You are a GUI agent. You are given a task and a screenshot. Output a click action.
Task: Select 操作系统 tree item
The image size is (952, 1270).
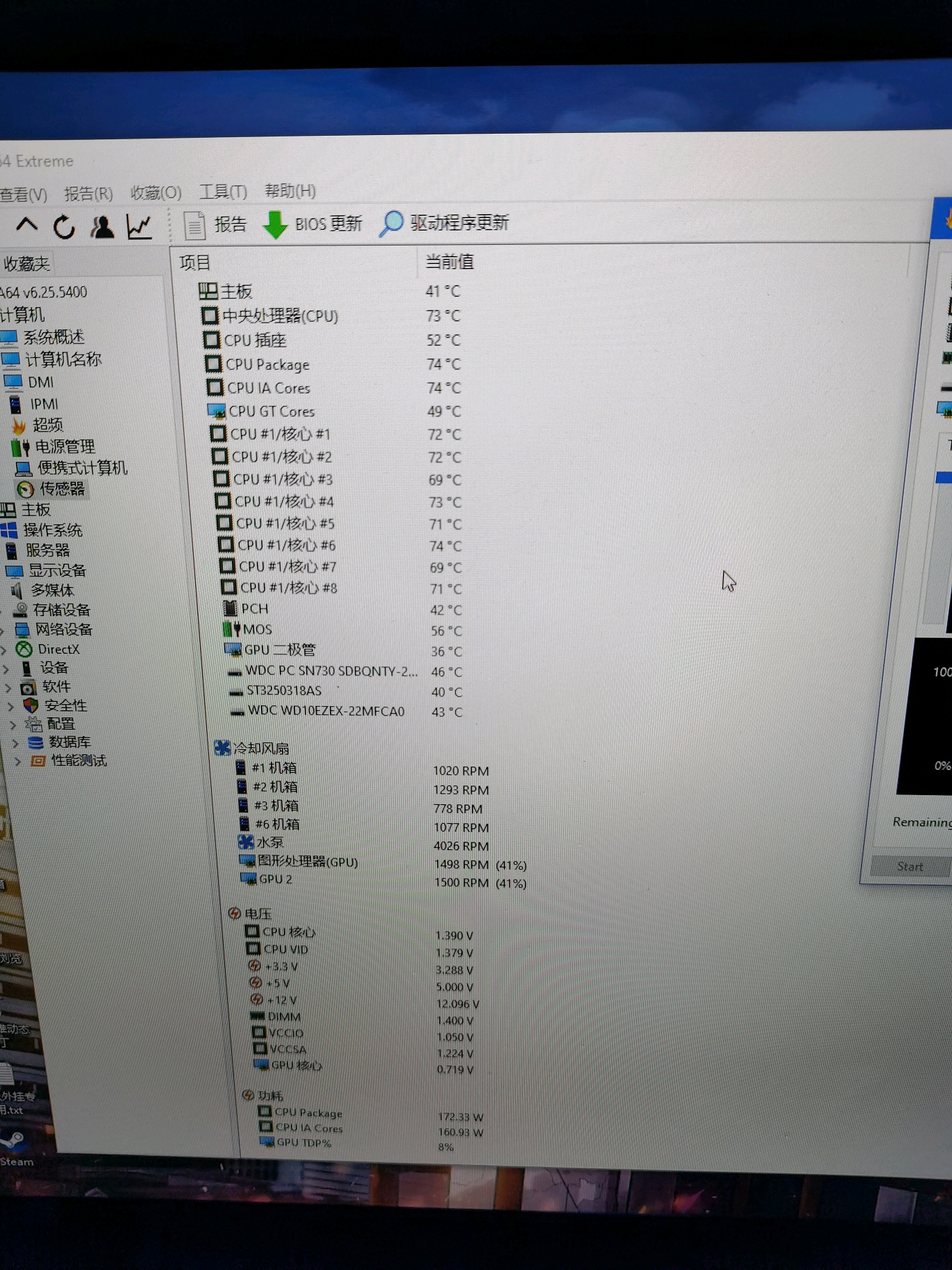tap(42, 531)
